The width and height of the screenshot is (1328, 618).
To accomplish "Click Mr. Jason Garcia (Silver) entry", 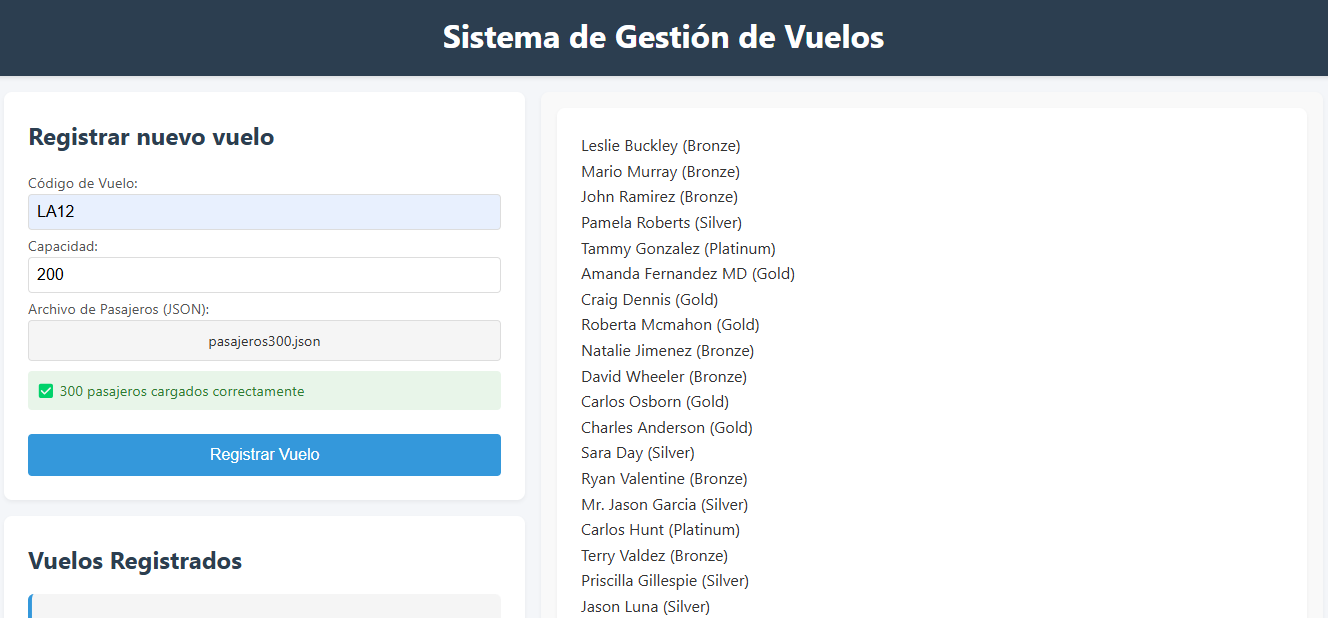I will tap(665, 505).
